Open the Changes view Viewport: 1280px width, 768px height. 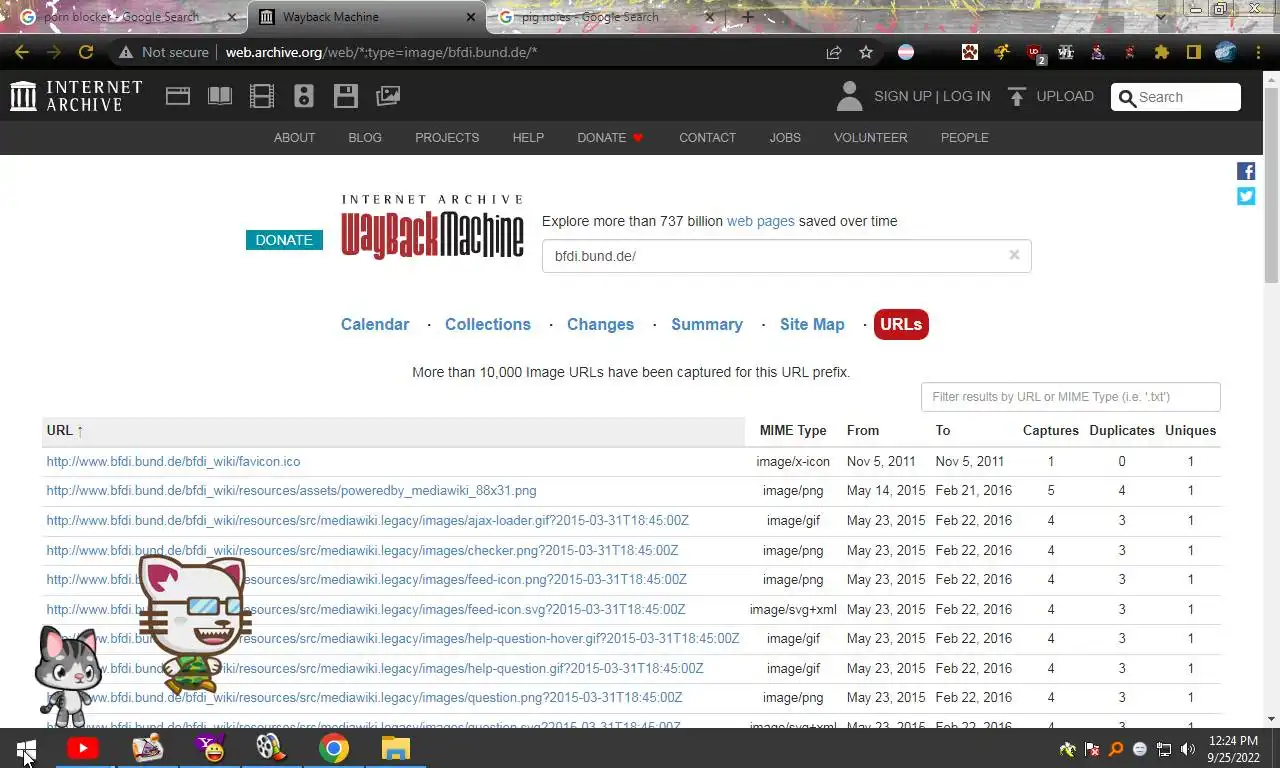600,324
